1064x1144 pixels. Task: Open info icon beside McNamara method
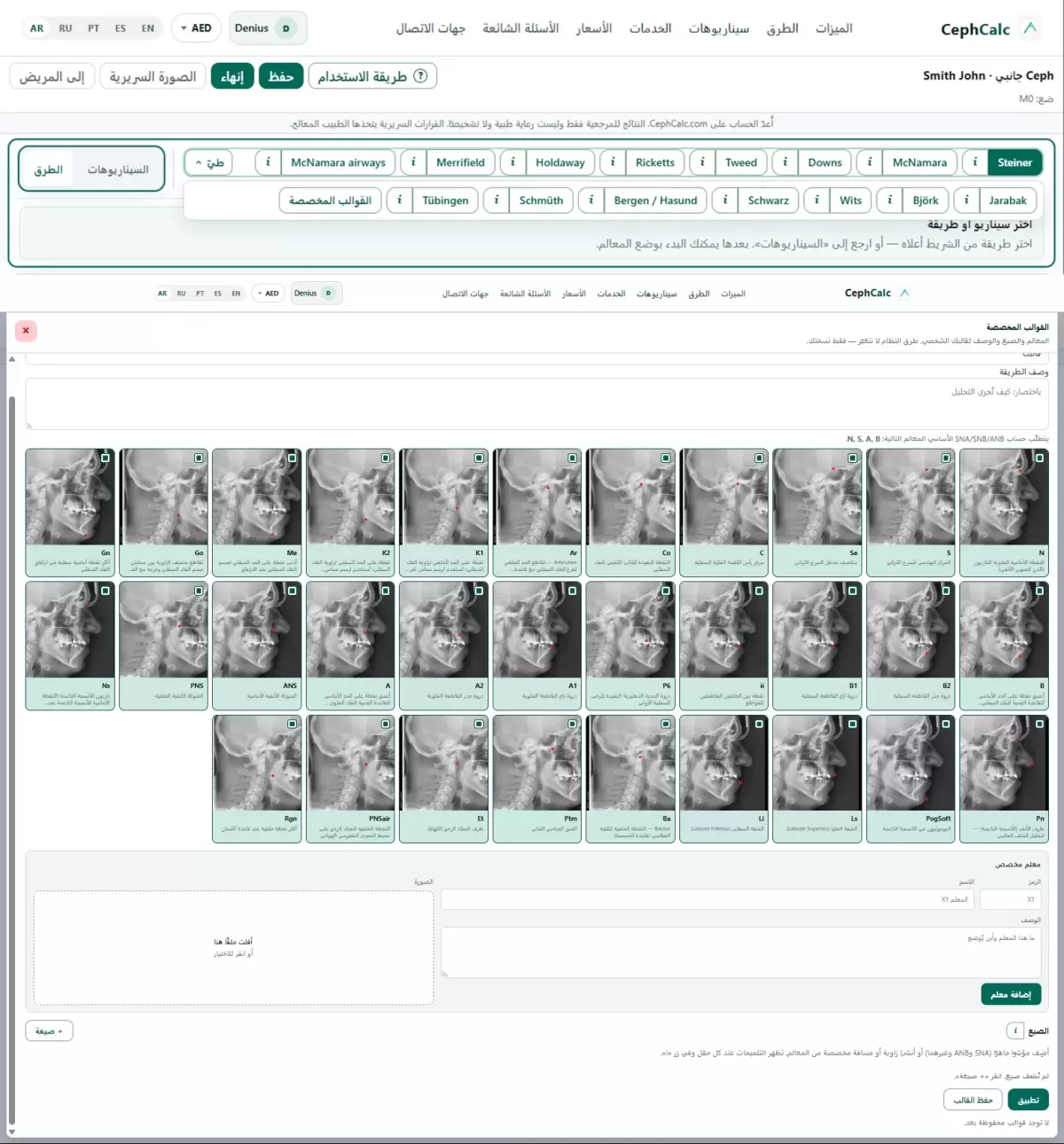[x=869, y=162]
